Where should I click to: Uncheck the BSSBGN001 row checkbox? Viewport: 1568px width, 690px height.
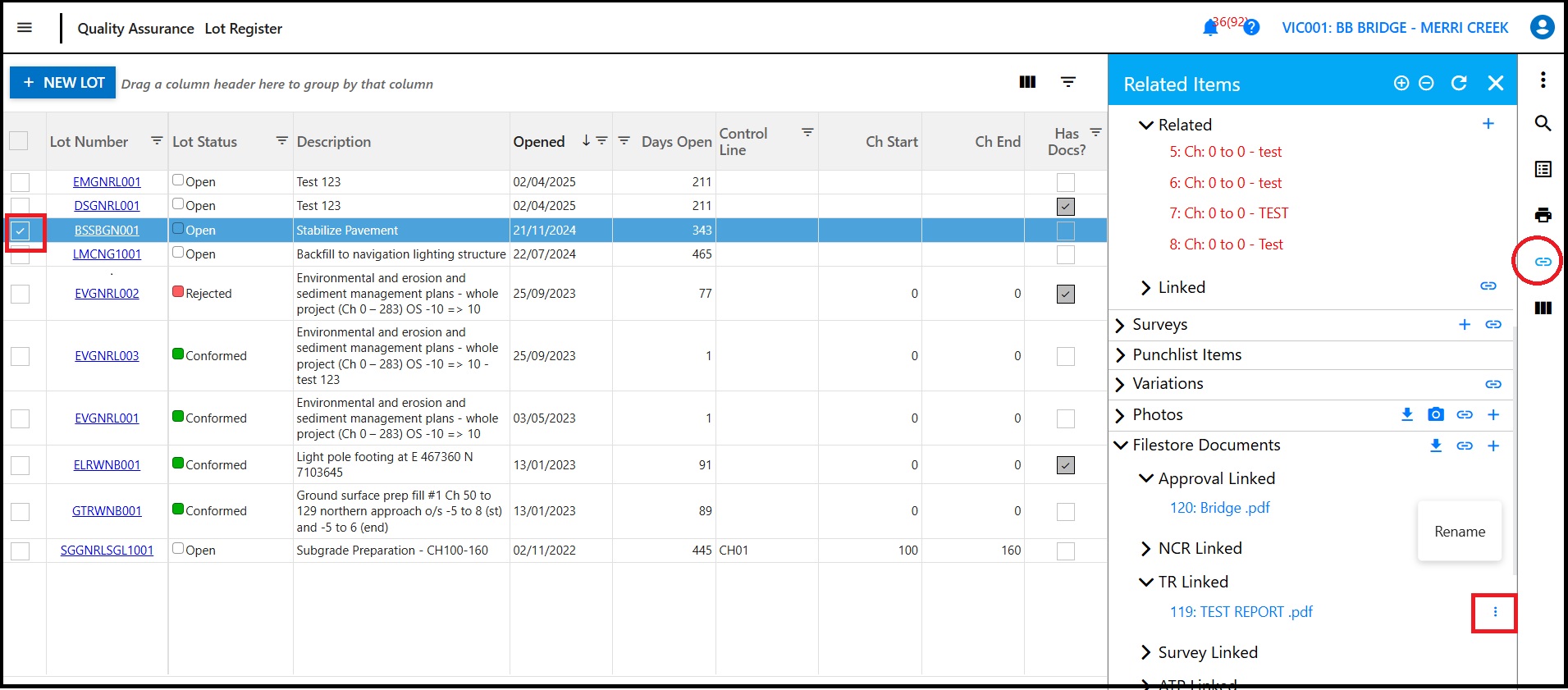[21, 231]
